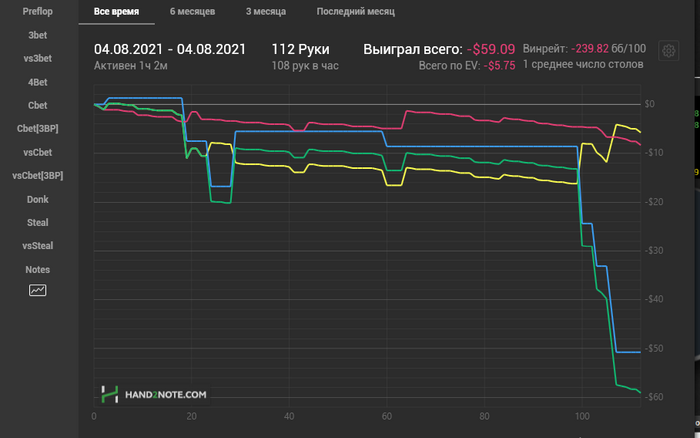
Task: Go to the 4Bet section
Action: pyautogui.click(x=38, y=82)
